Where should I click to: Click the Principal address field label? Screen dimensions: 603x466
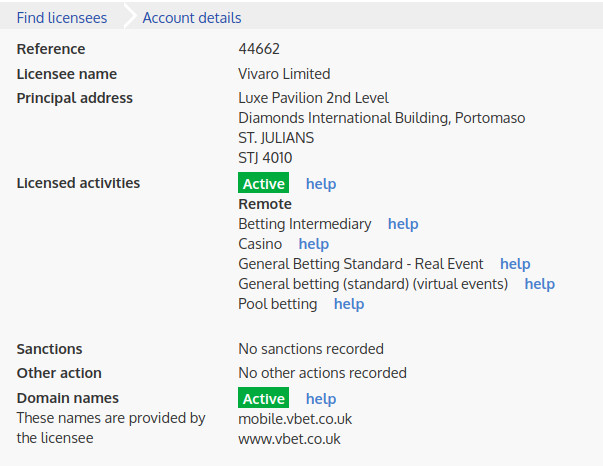(x=75, y=98)
